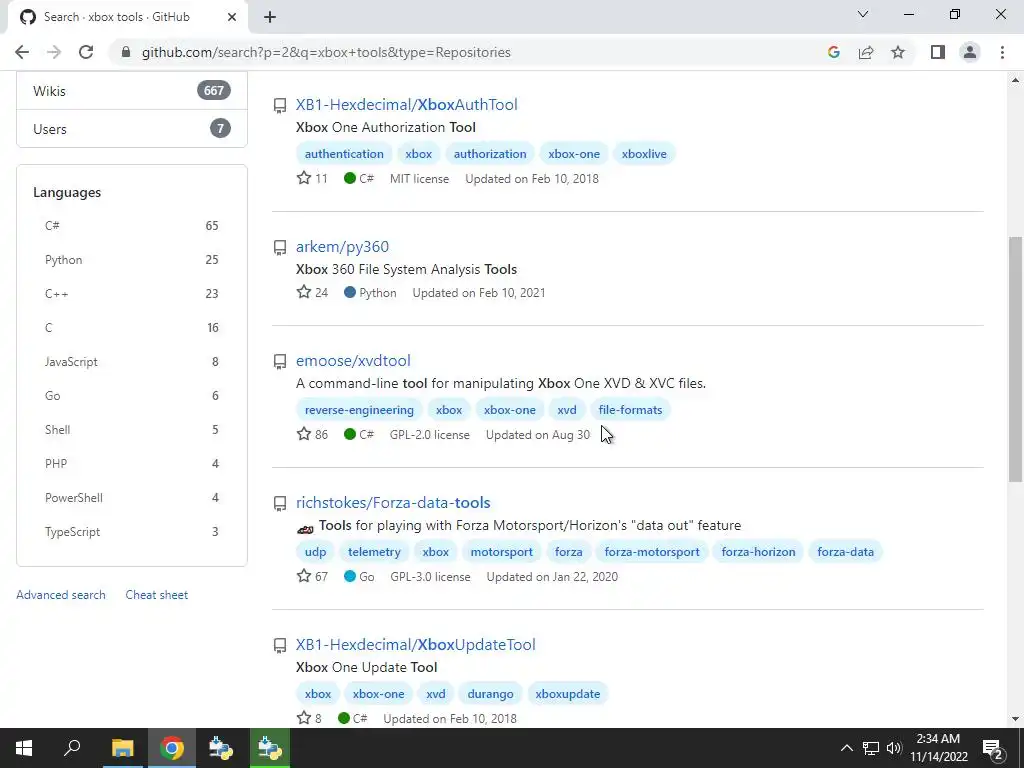Filter results by TypeScript language
Image resolution: width=1024 pixels, height=768 pixels.
pos(132,531)
